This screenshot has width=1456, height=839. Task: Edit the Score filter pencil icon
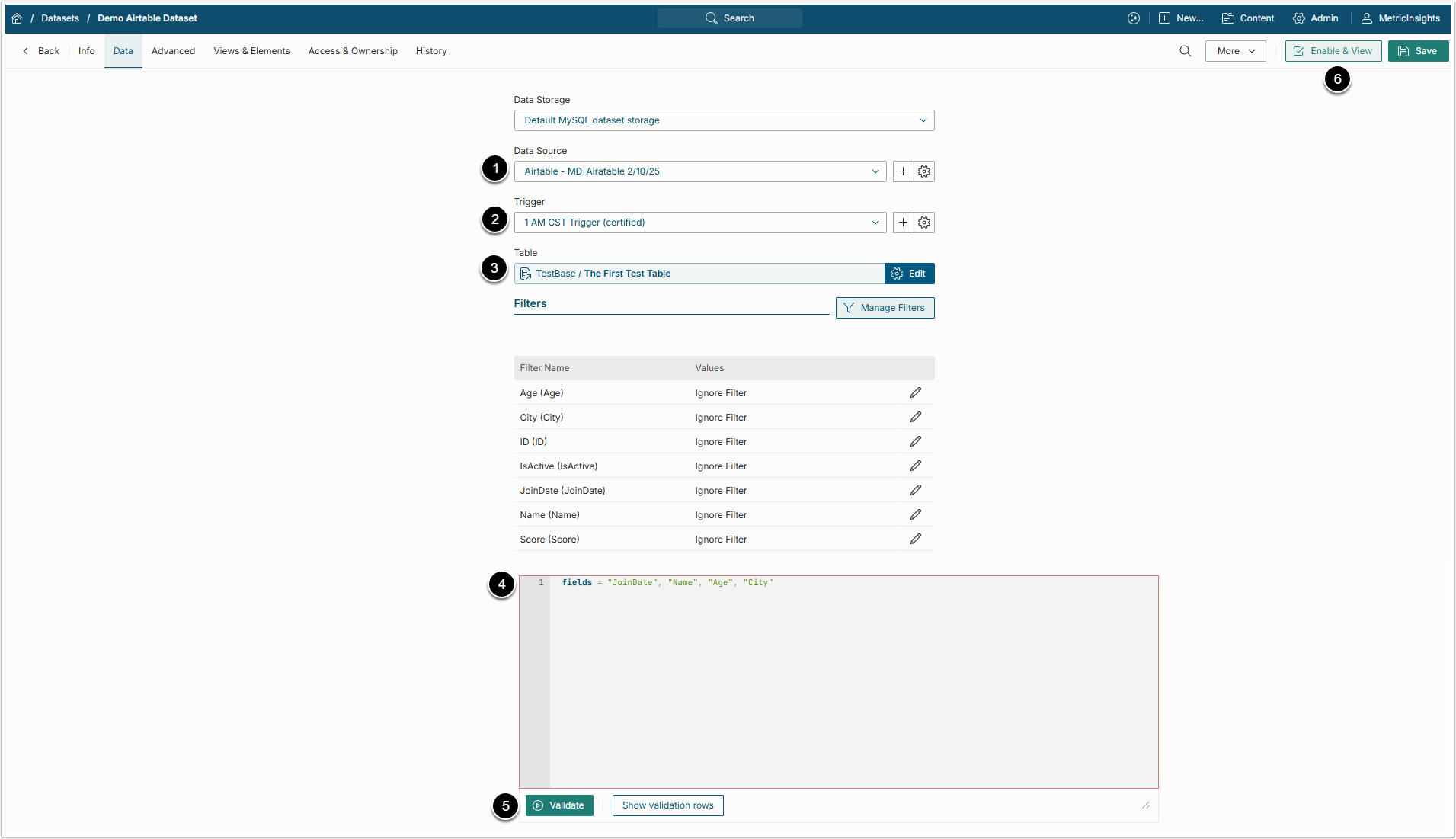pyautogui.click(x=915, y=539)
